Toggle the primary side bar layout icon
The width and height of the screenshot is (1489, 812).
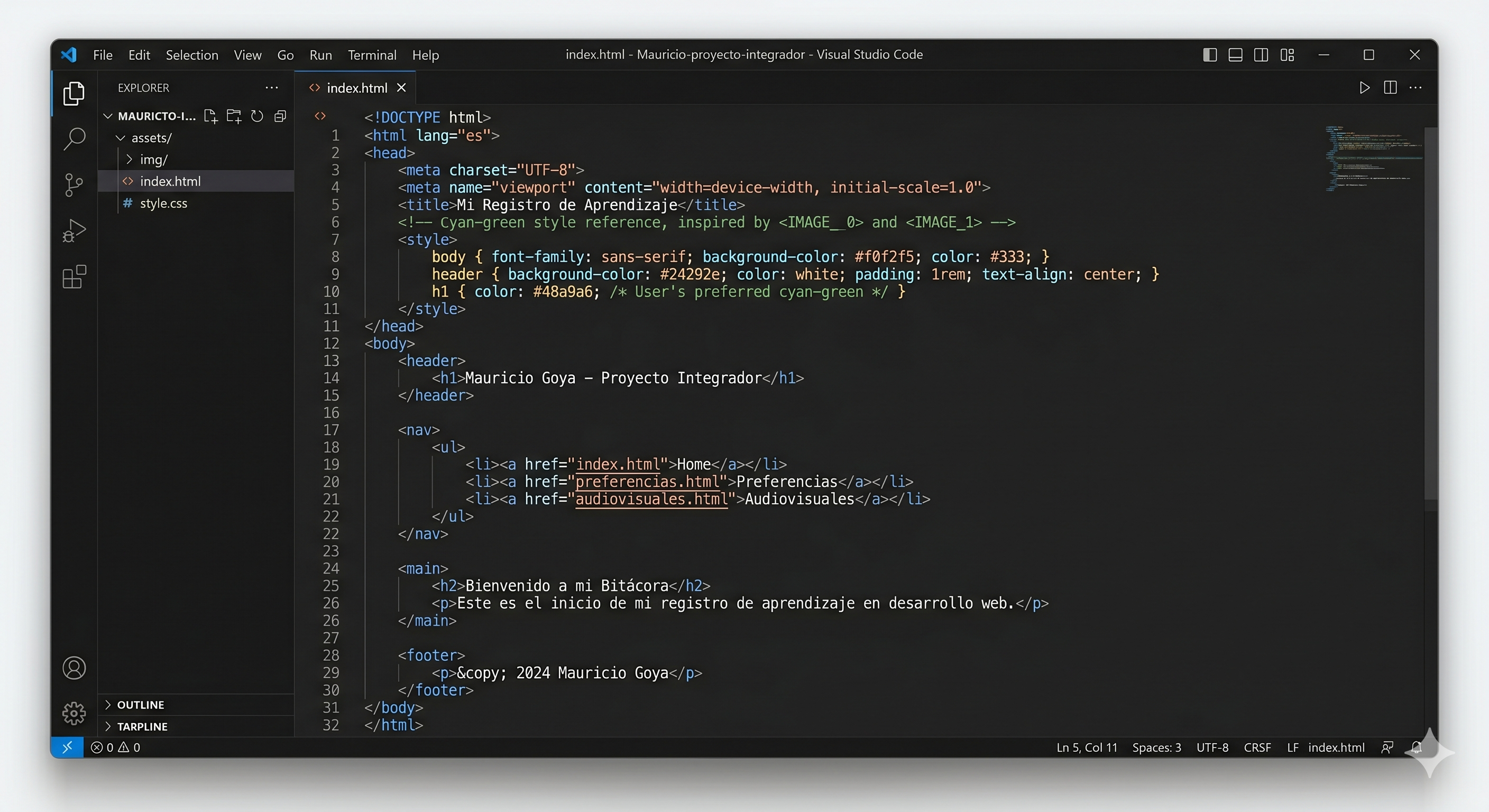coord(1210,55)
